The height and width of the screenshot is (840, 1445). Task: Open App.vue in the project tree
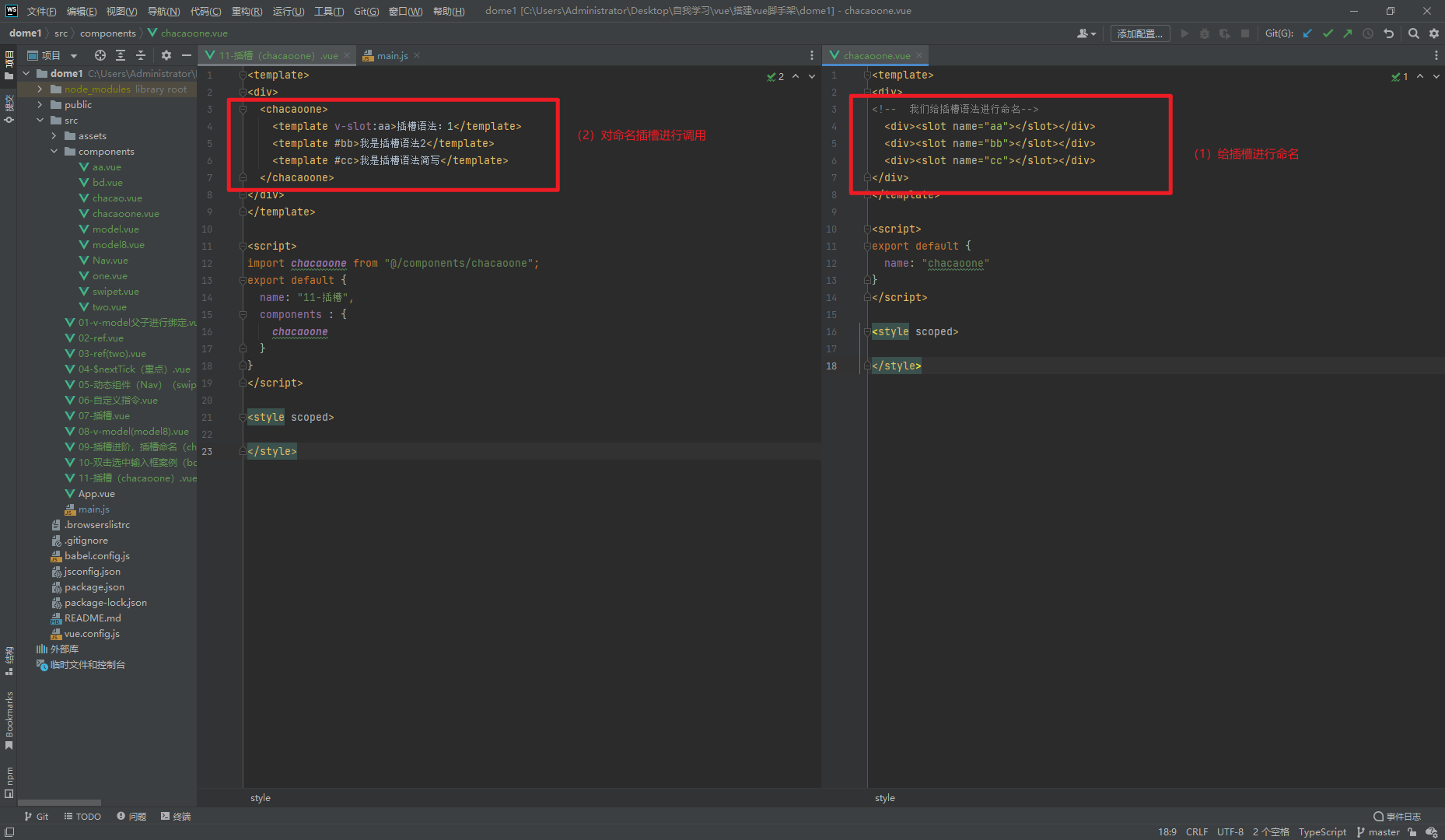(96, 494)
